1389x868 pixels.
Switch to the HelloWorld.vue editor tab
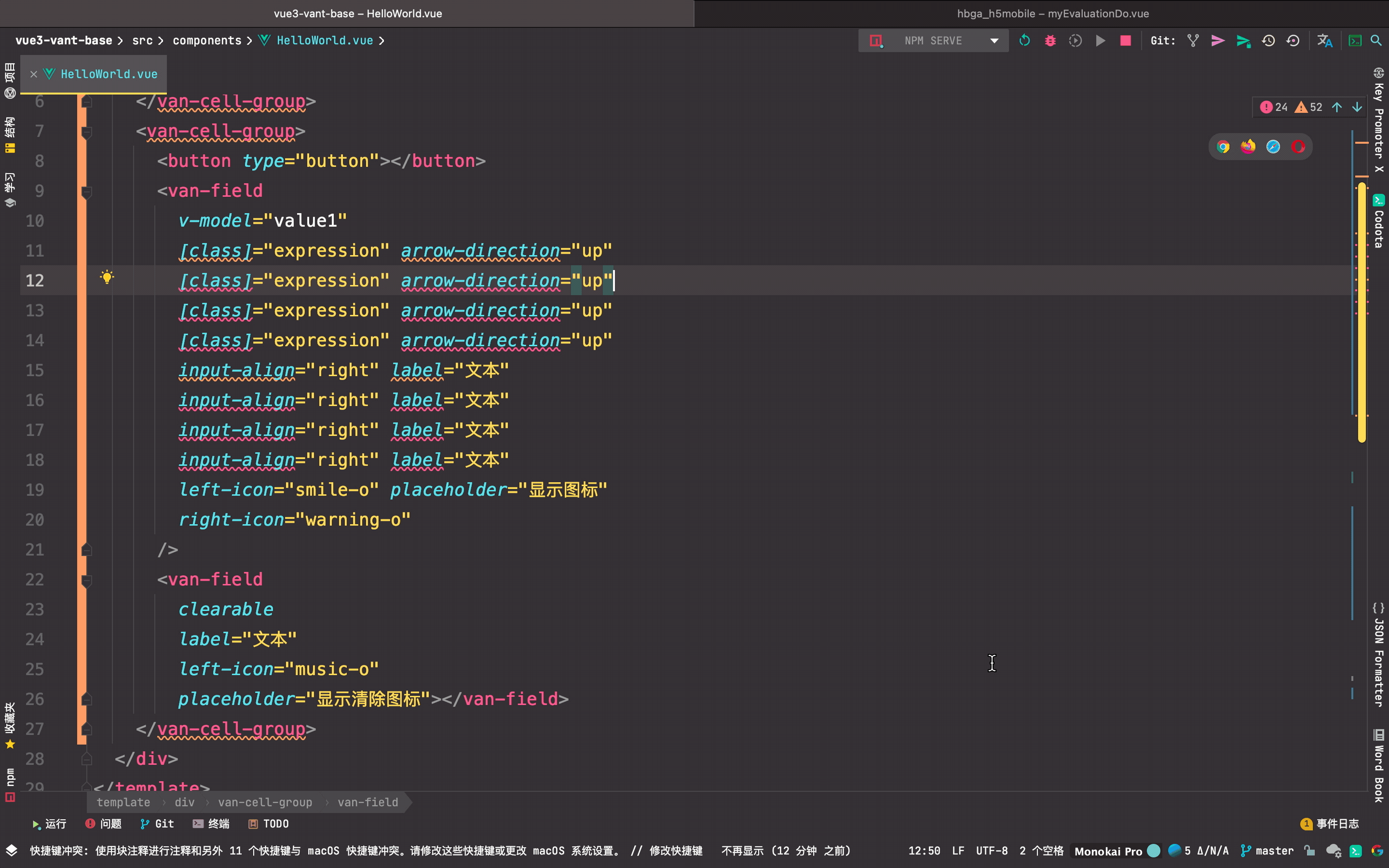click(109, 74)
